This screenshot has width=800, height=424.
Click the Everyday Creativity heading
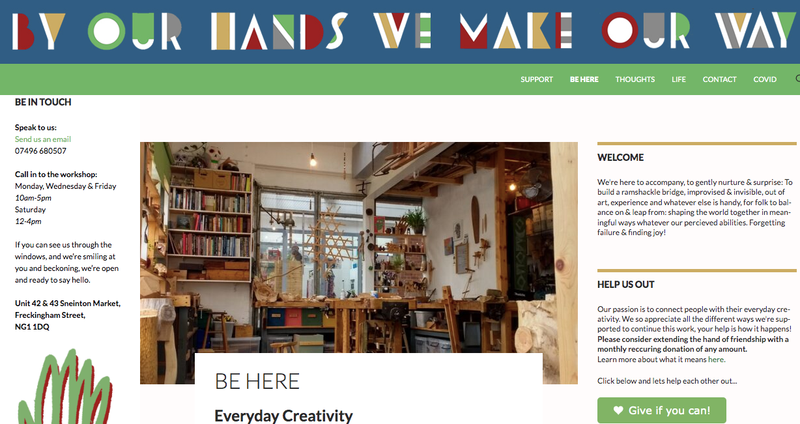283,415
